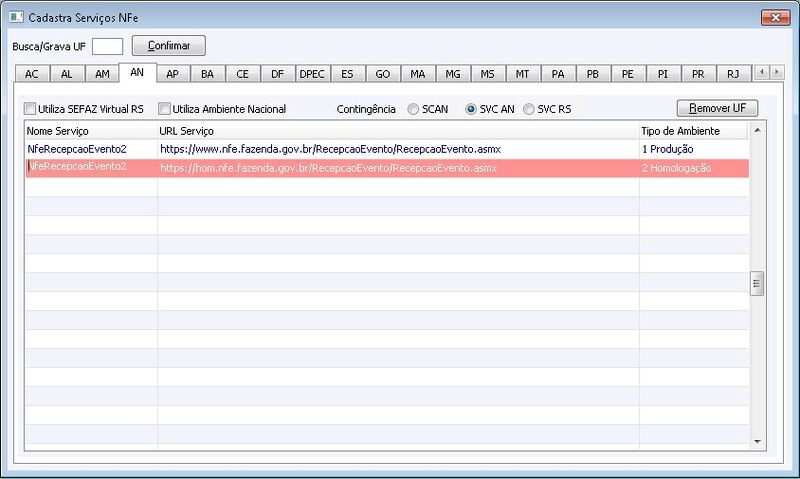Switch to the PR tab

tap(698, 74)
